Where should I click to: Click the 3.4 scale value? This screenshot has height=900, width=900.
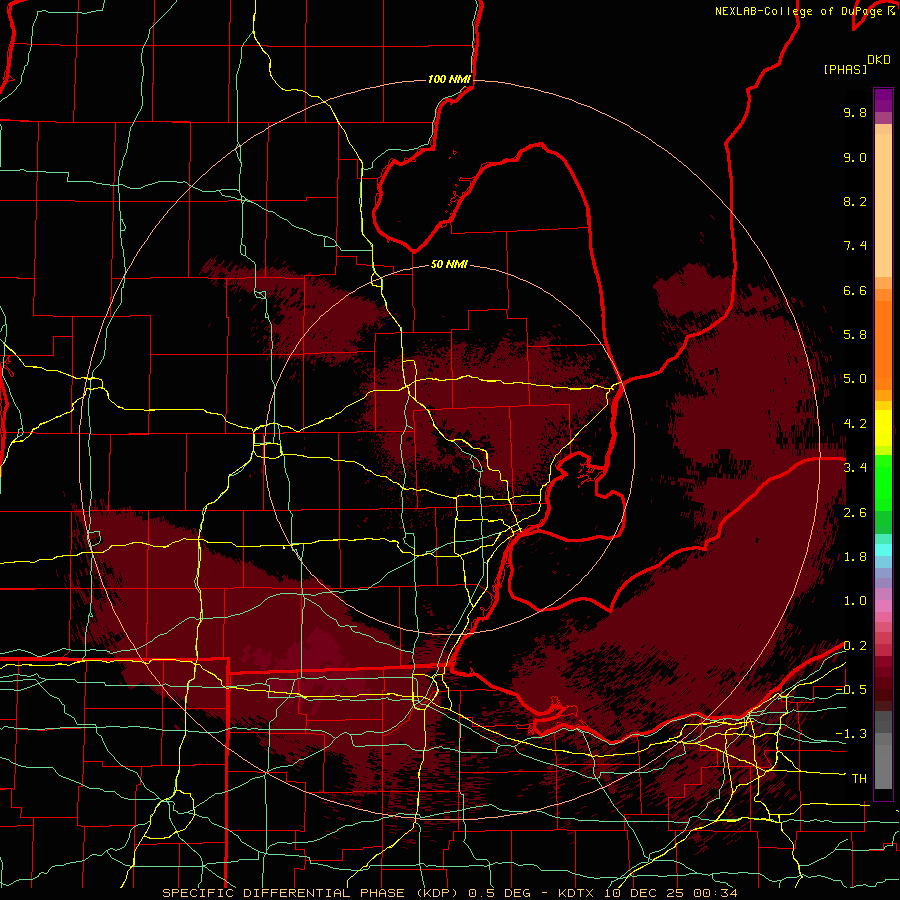pos(855,468)
